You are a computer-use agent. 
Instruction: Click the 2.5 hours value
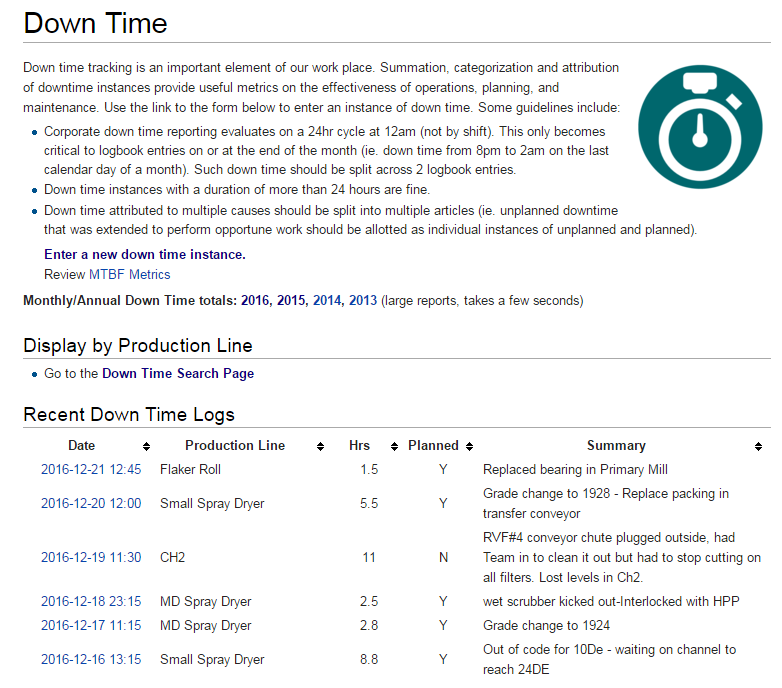coord(369,601)
